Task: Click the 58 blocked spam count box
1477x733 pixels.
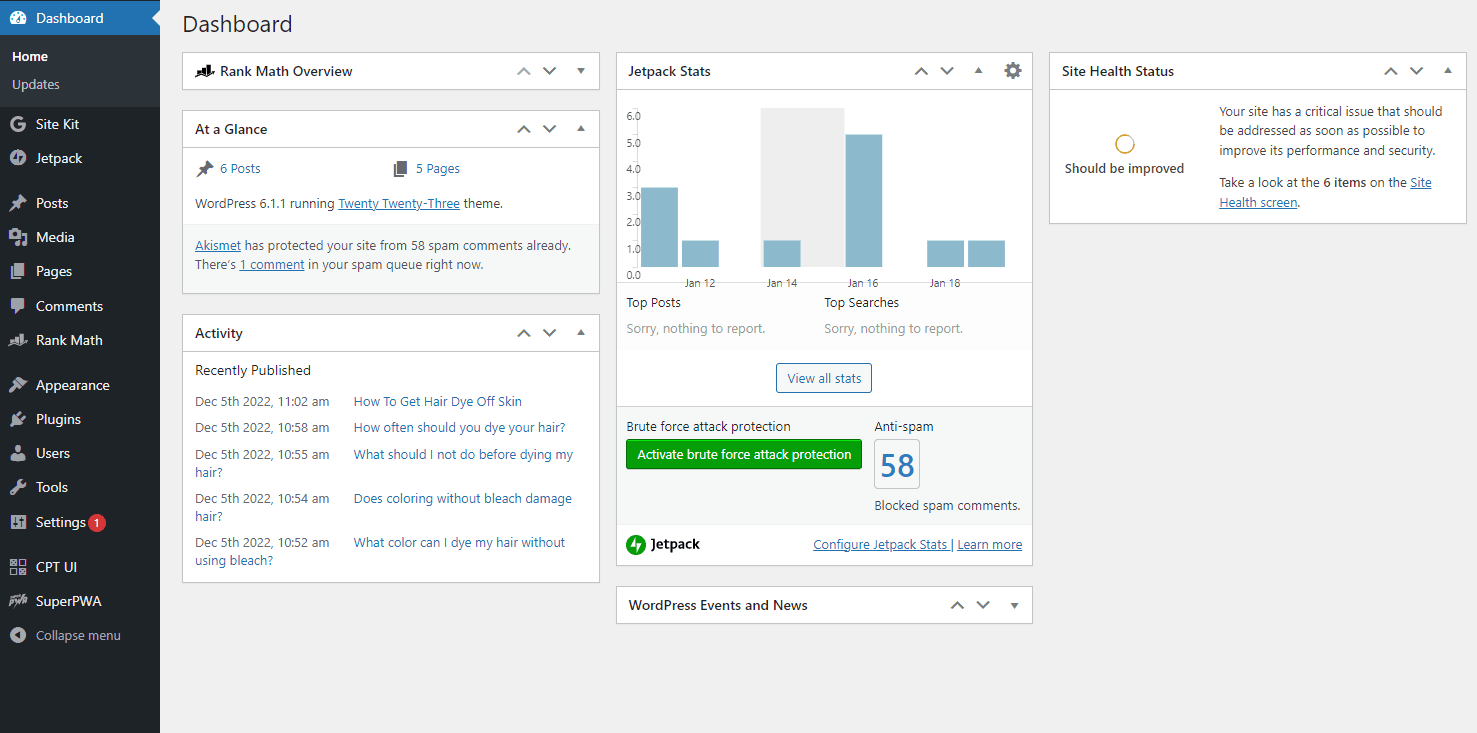Action: [897, 465]
